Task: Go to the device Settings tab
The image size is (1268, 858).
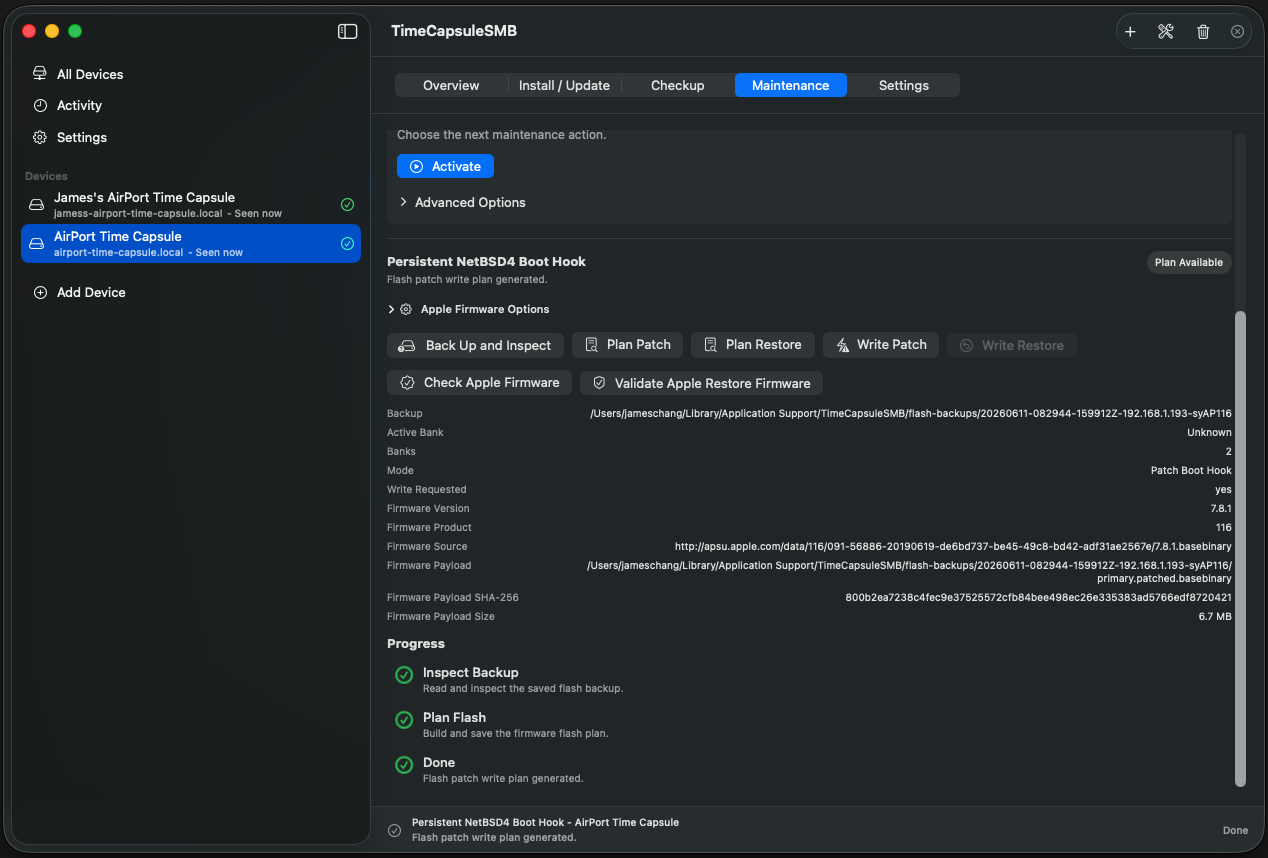Action: click(x=904, y=86)
